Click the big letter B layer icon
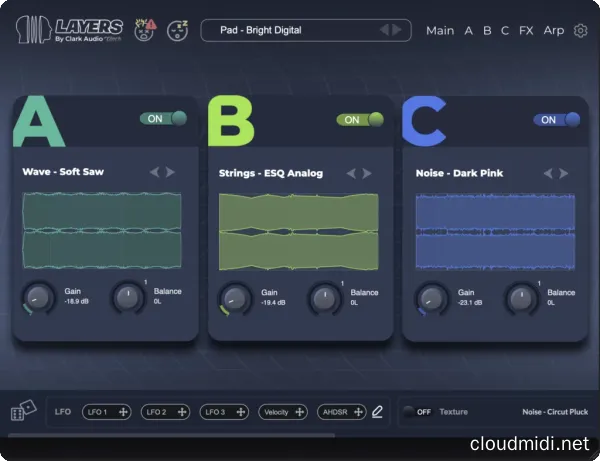 pyautogui.click(x=231, y=121)
